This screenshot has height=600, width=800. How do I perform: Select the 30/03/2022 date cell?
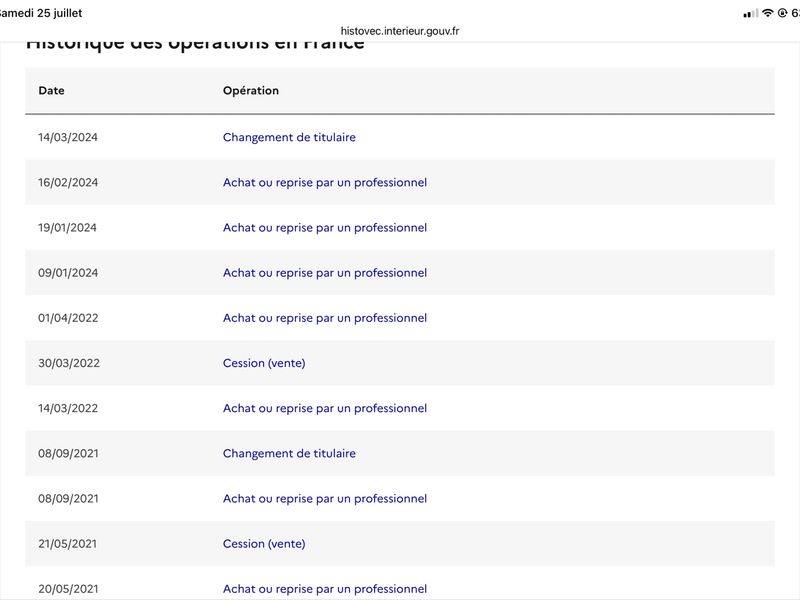(x=69, y=363)
